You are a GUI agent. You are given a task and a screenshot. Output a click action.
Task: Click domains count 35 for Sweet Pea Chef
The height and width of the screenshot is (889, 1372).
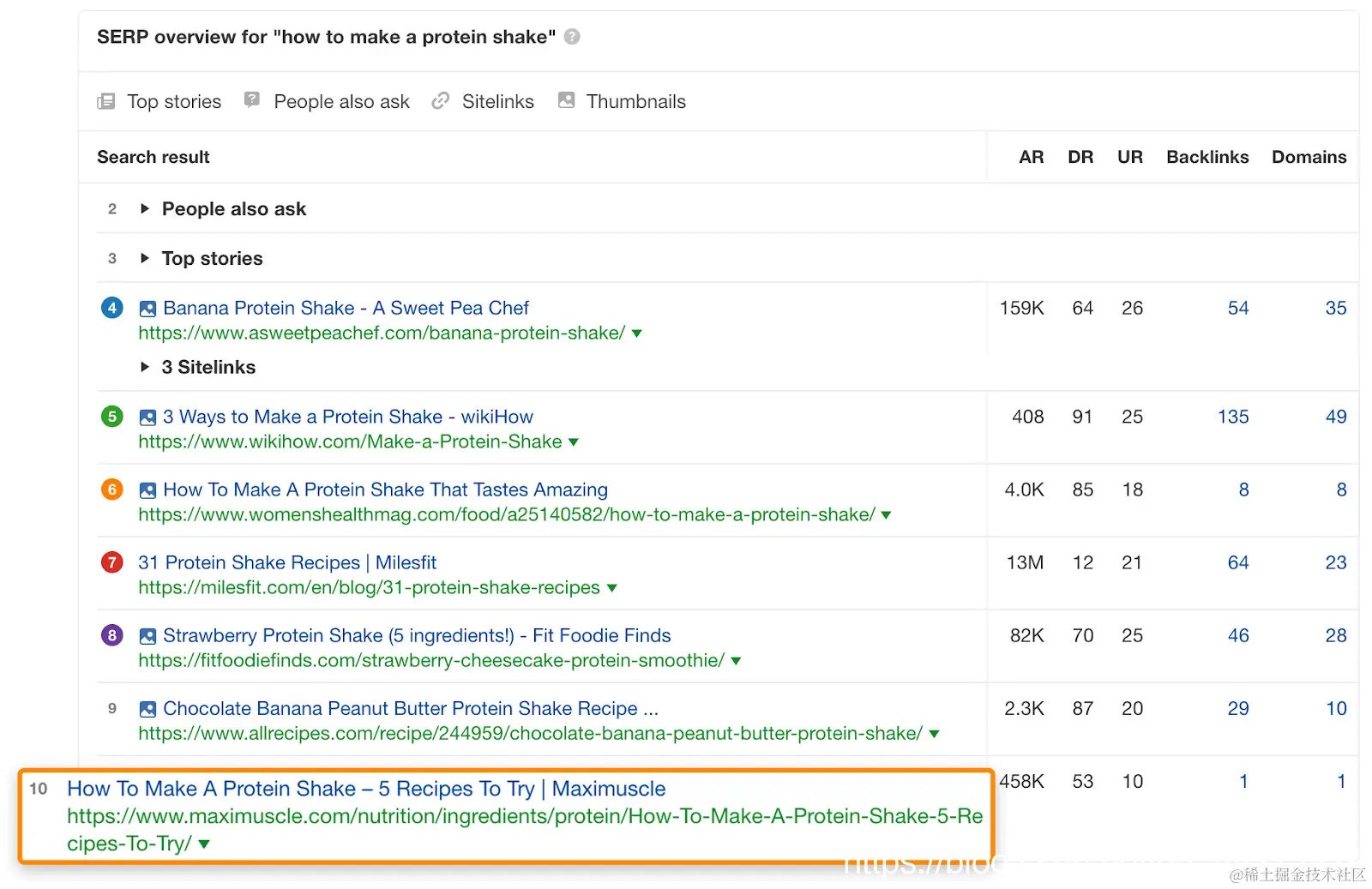1336,308
